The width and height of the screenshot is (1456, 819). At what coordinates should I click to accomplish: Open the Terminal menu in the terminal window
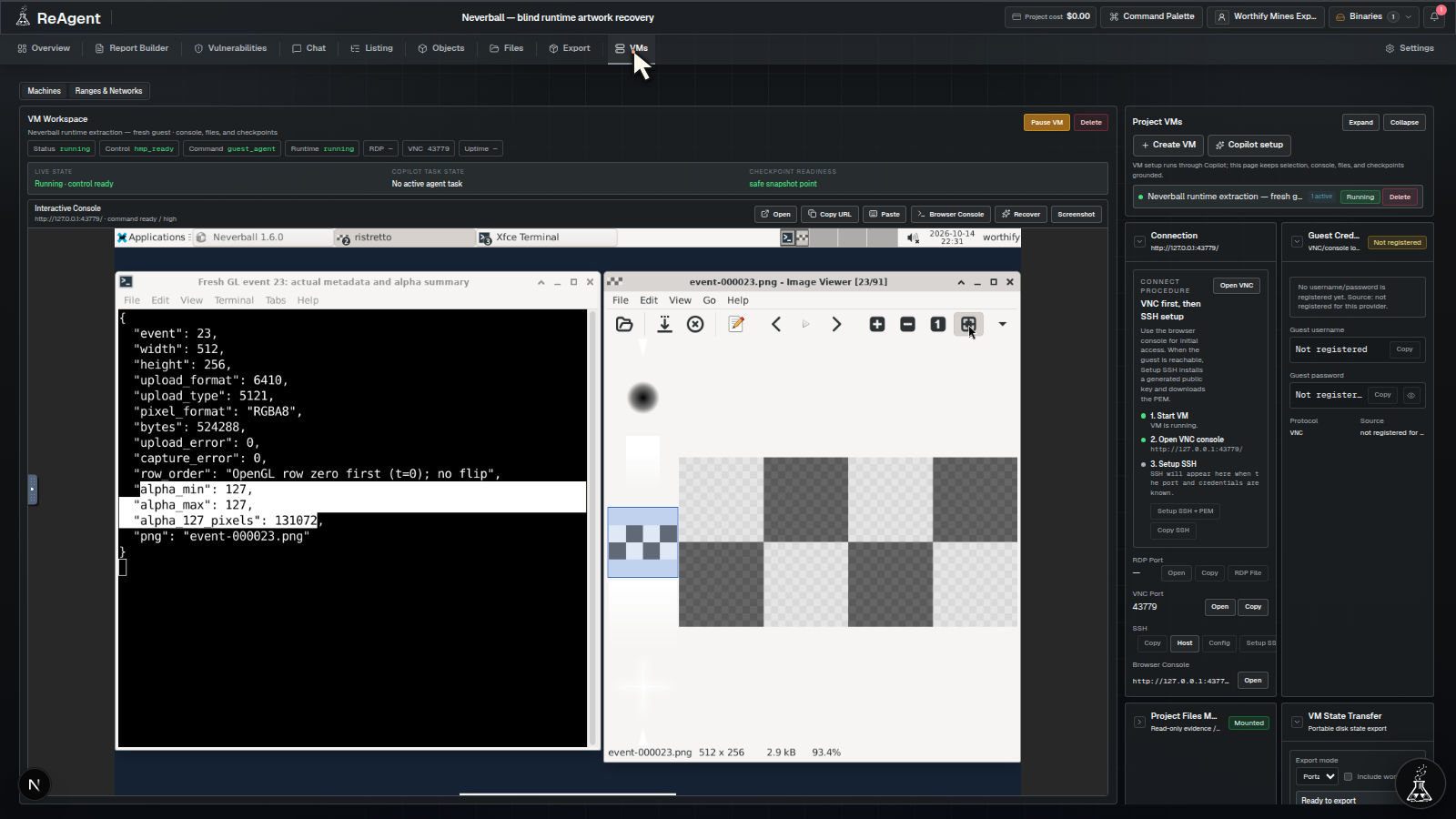234,300
